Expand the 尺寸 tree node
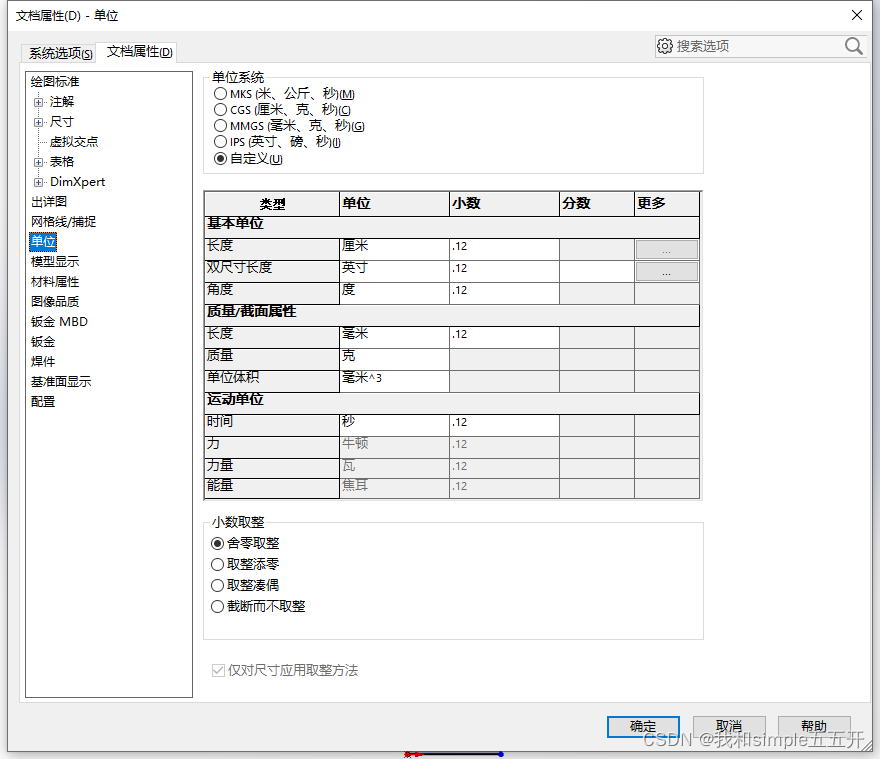This screenshot has height=759, width=880. (x=38, y=122)
